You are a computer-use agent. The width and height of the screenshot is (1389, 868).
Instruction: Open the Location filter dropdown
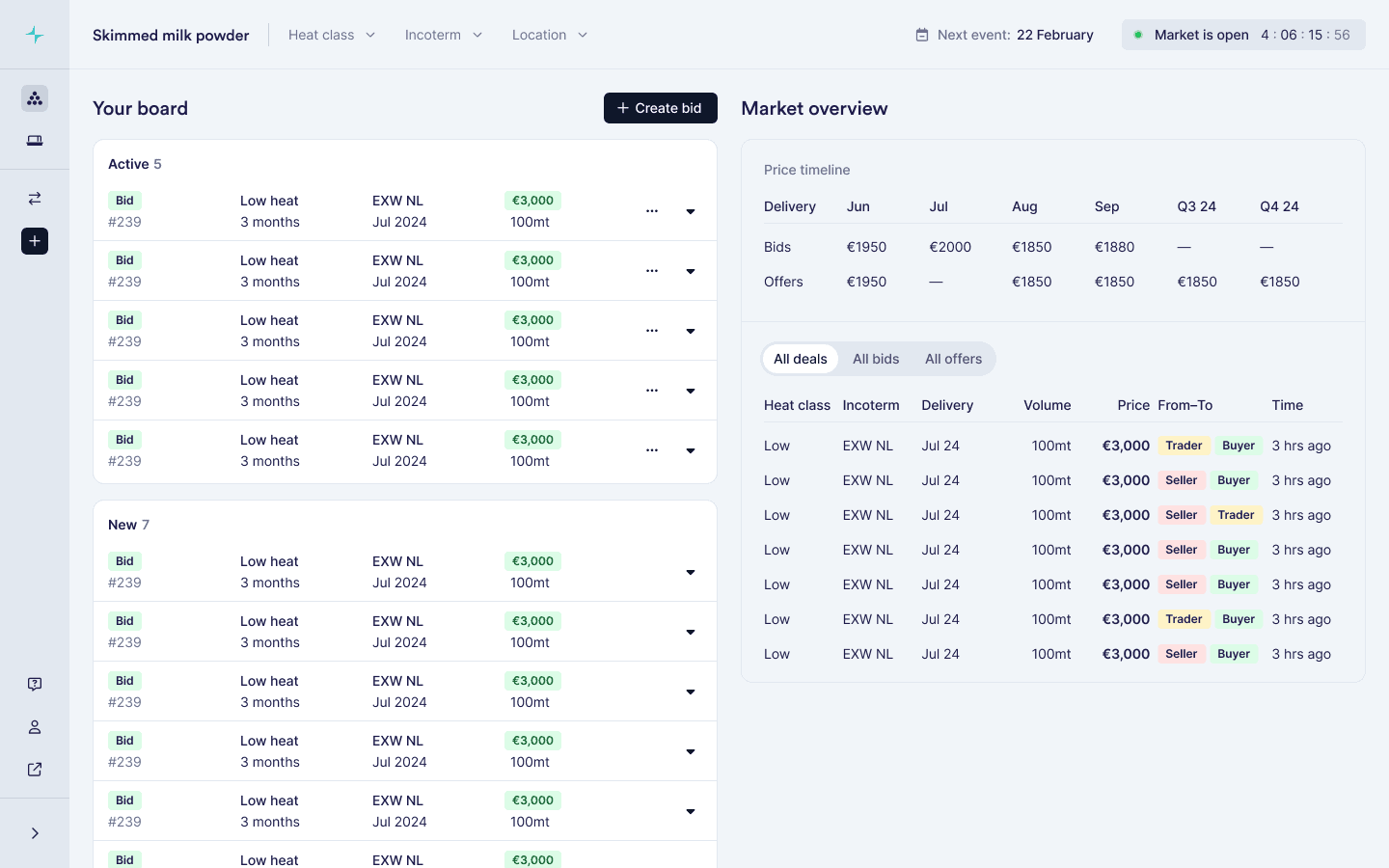tap(550, 35)
